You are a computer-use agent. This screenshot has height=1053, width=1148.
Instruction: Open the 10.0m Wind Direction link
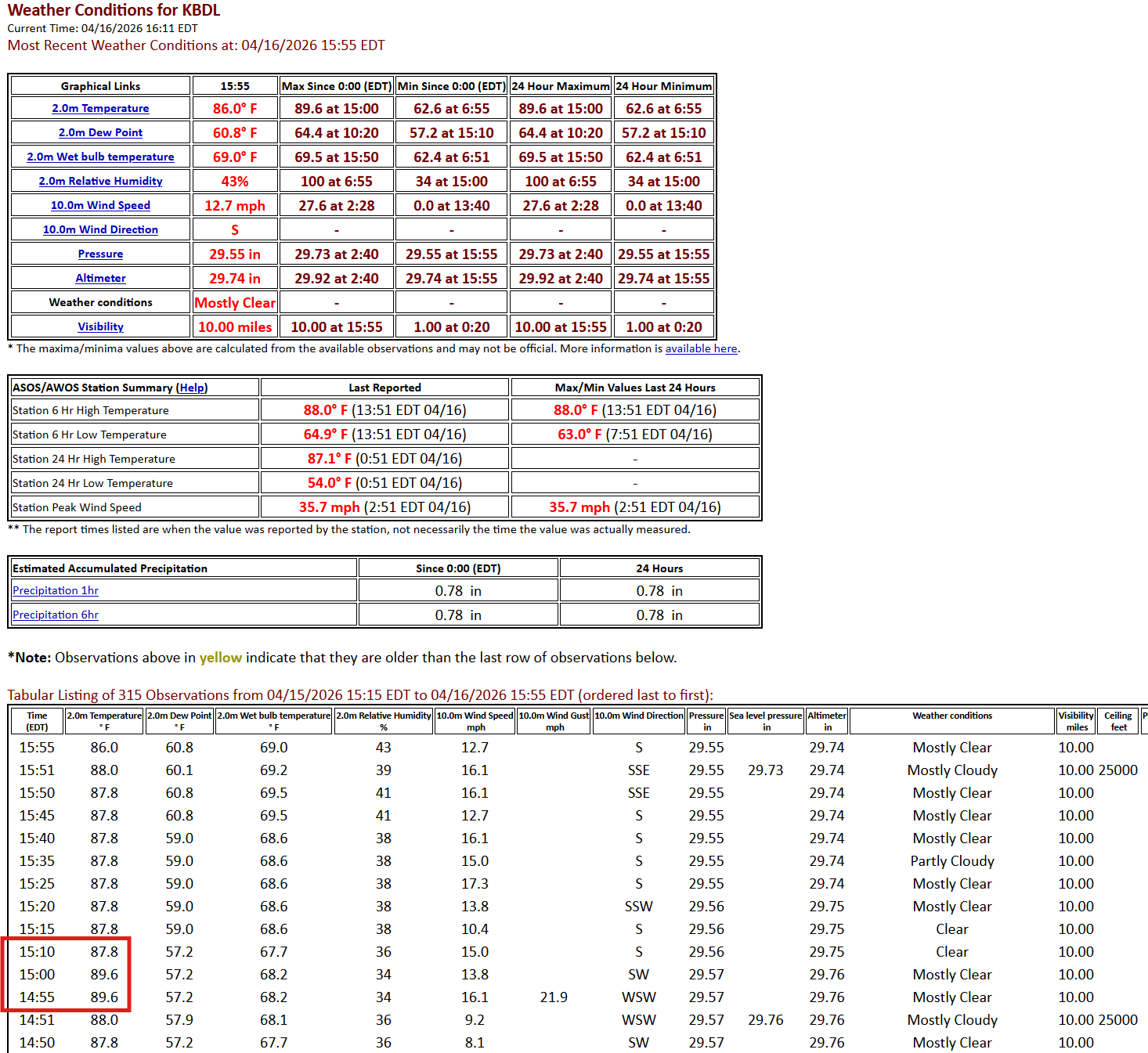[100, 230]
